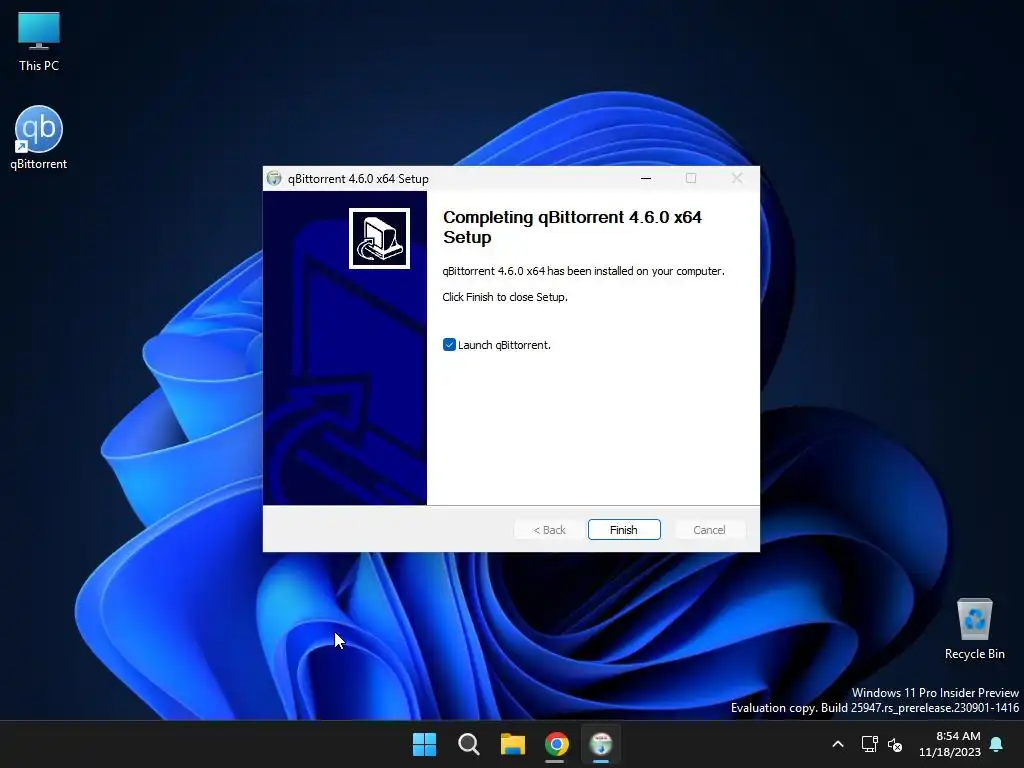Click the setup window's title bar icon
This screenshot has width=1024, height=768.
tap(274, 178)
